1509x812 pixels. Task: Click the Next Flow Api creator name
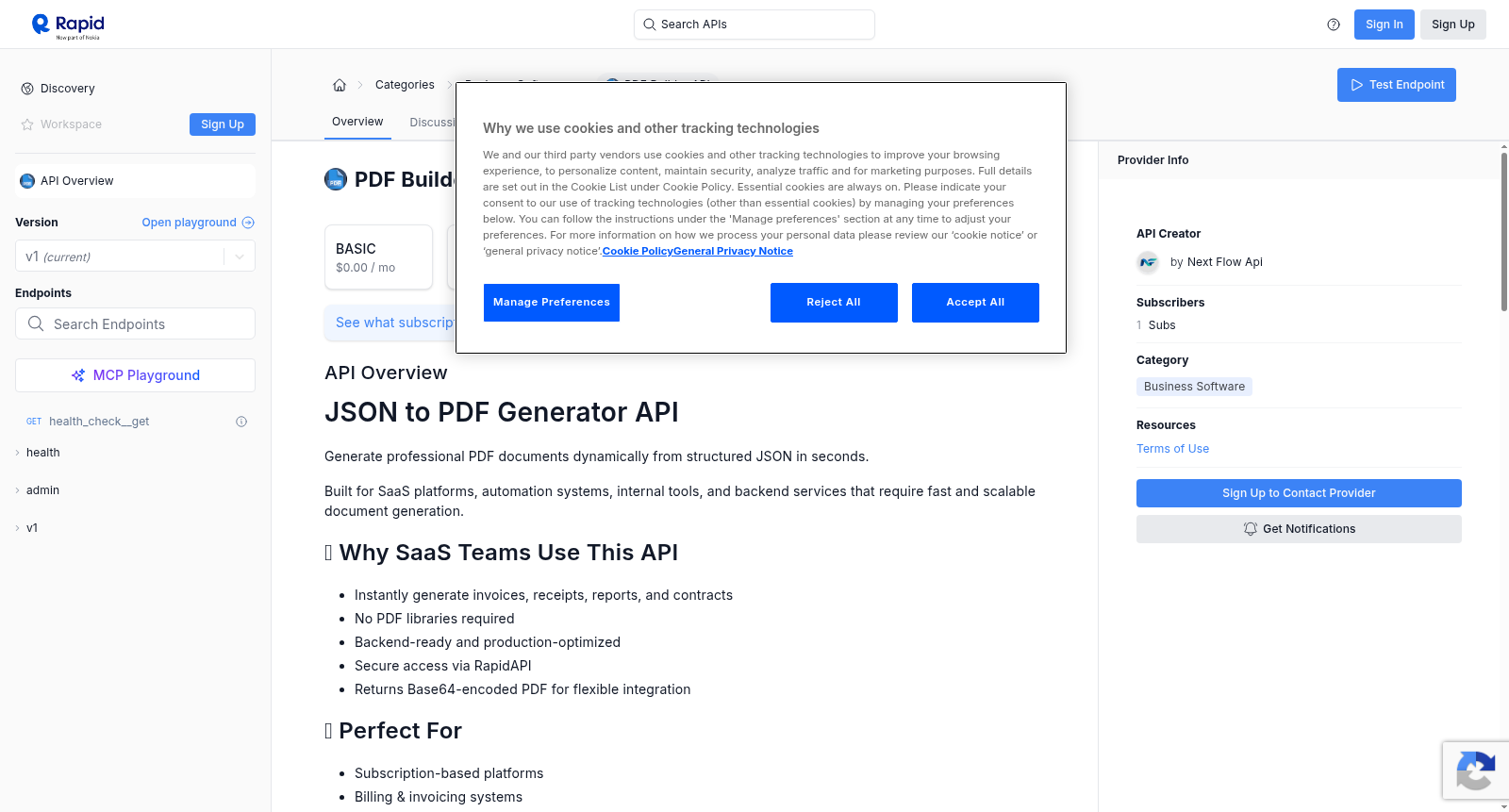(1224, 262)
